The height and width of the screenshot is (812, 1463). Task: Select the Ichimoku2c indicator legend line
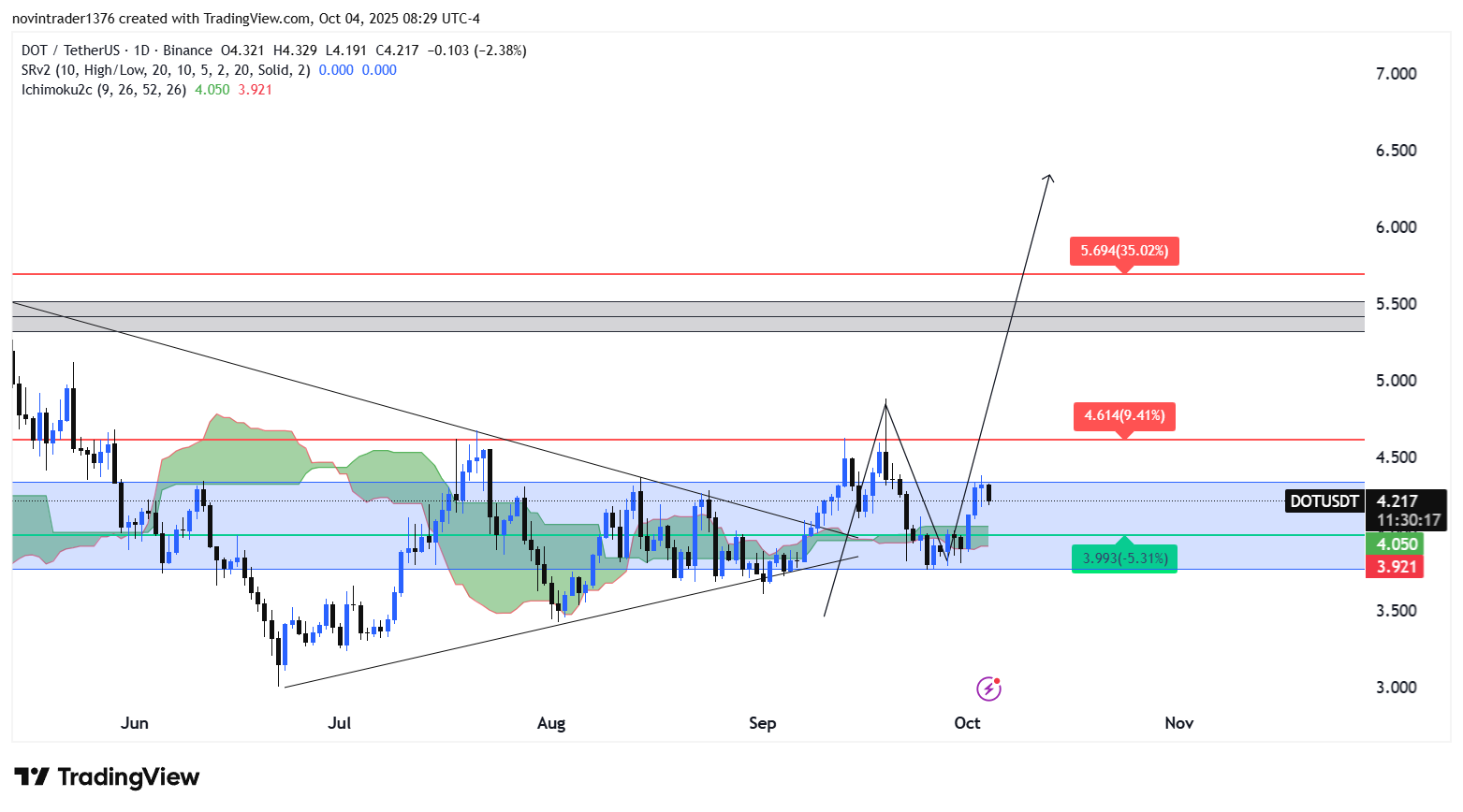[x=104, y=90]
